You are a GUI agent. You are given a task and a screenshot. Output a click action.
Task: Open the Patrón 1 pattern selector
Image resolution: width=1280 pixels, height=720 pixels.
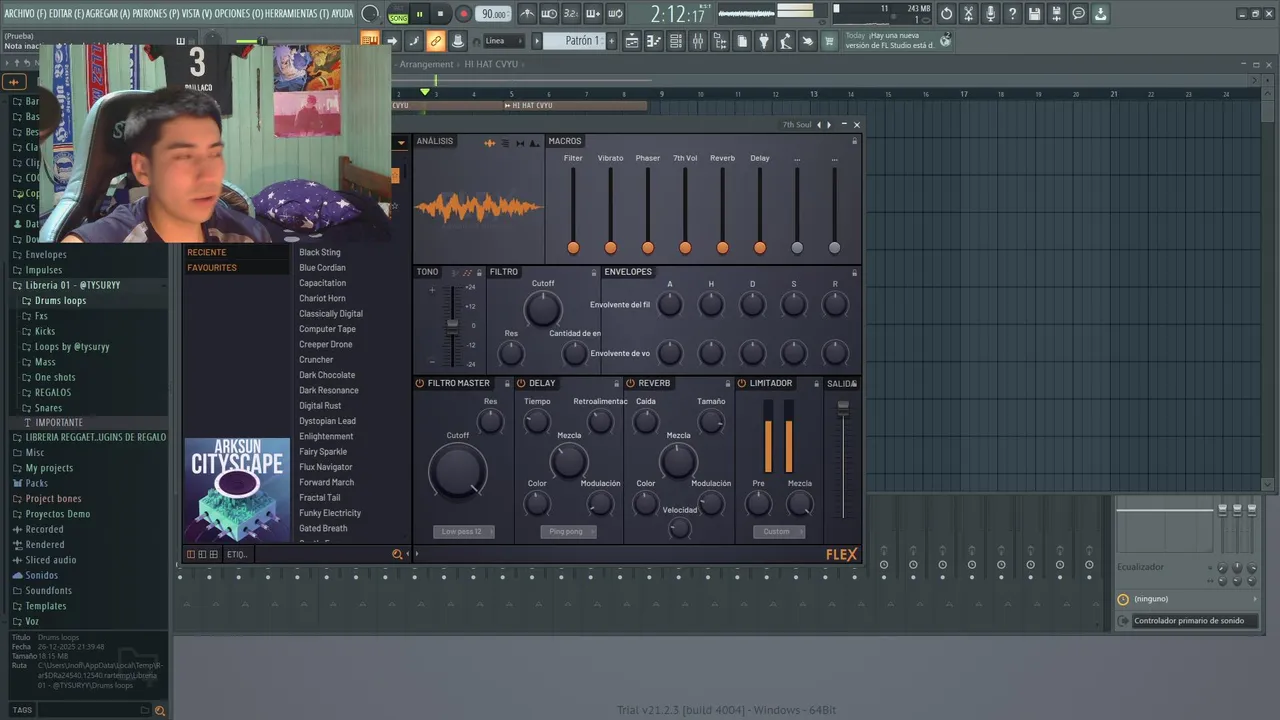575,41
